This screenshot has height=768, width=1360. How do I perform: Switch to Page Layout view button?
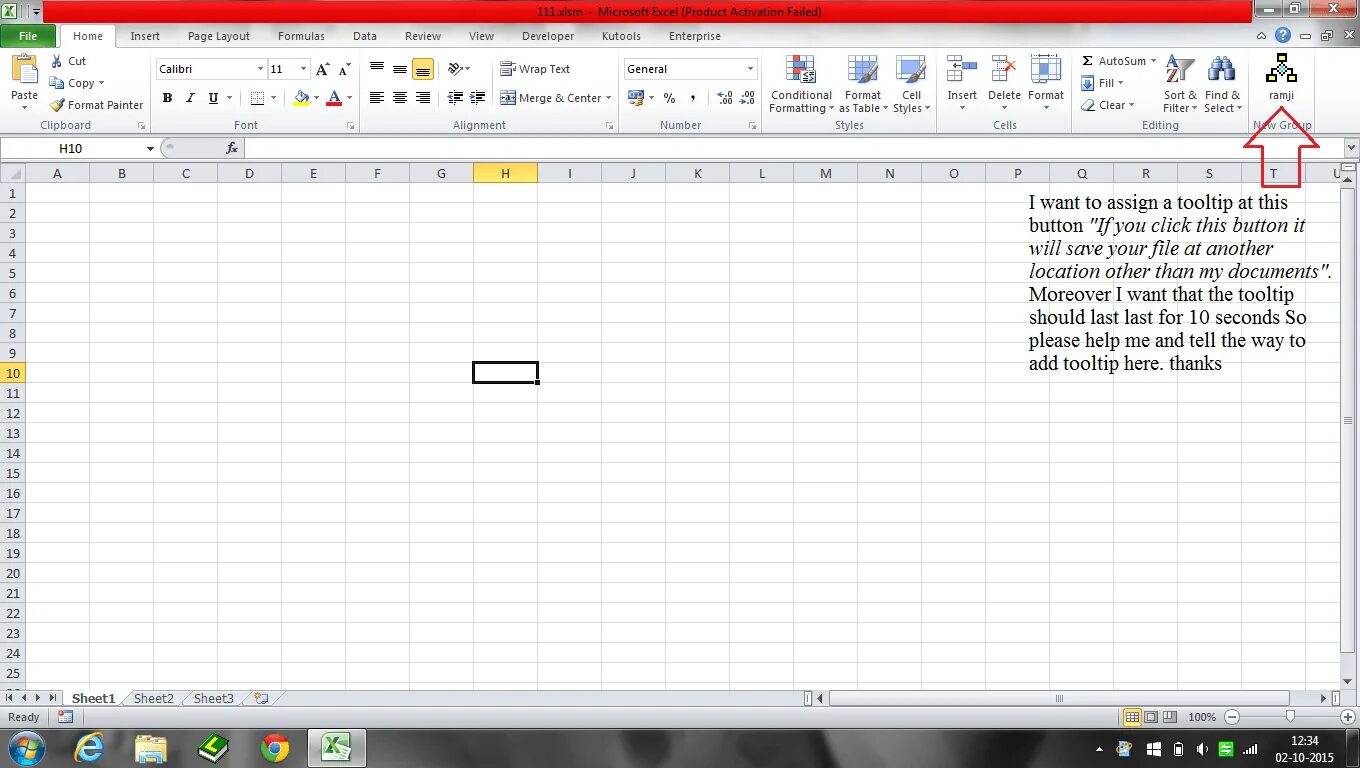click(x=1151, y=717)
